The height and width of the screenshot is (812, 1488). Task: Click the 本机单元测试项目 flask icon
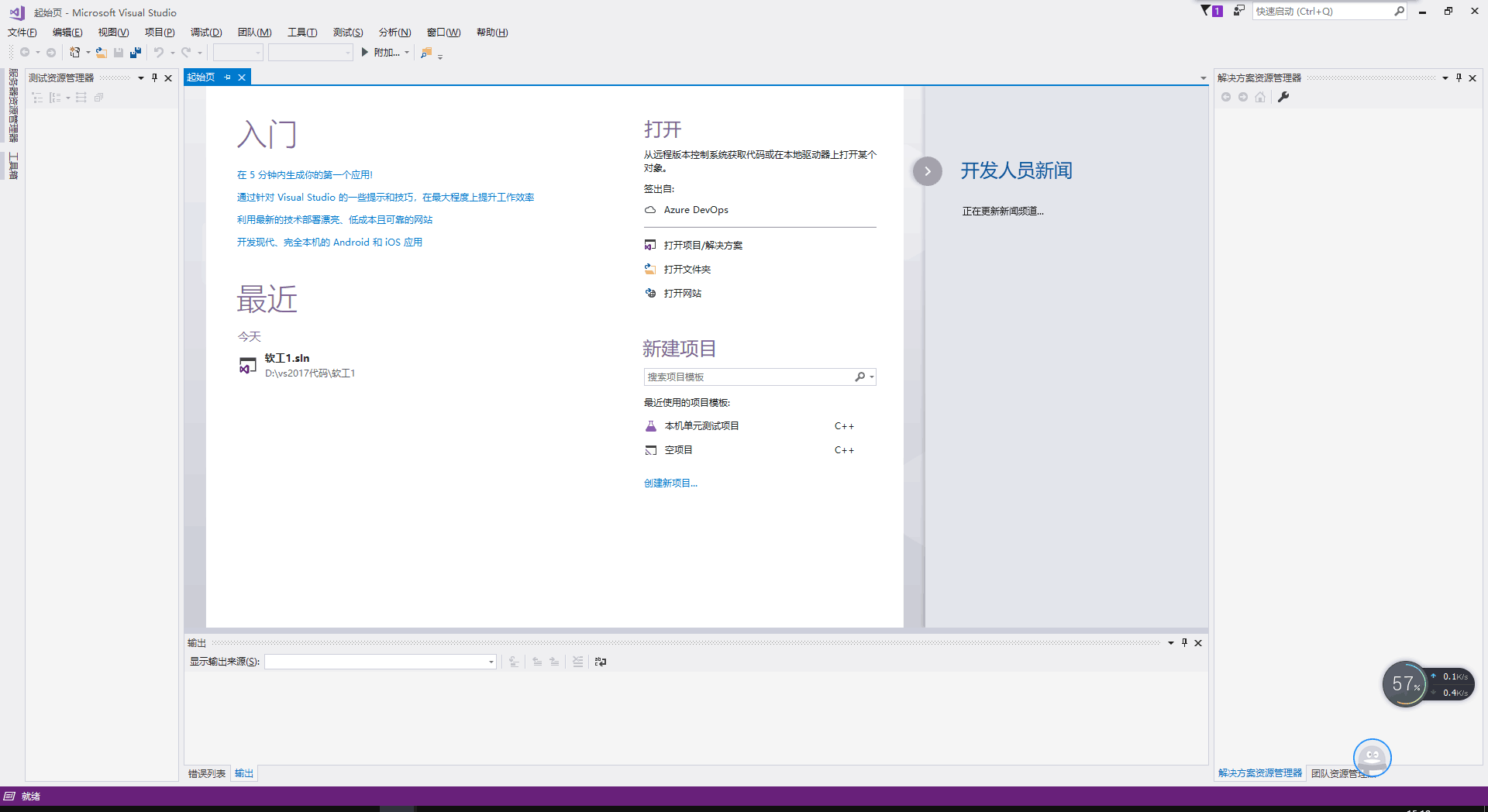(x=651, y=426)
